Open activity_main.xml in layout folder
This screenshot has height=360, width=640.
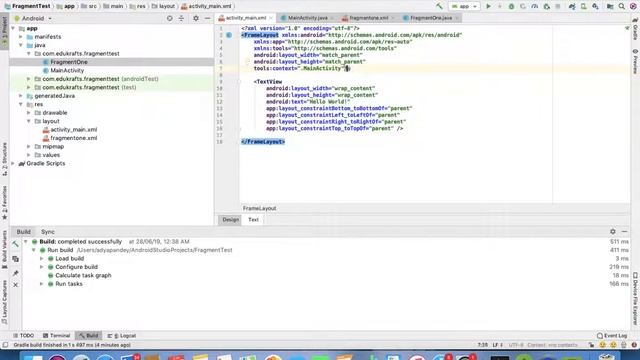click(x=73, y=130)
